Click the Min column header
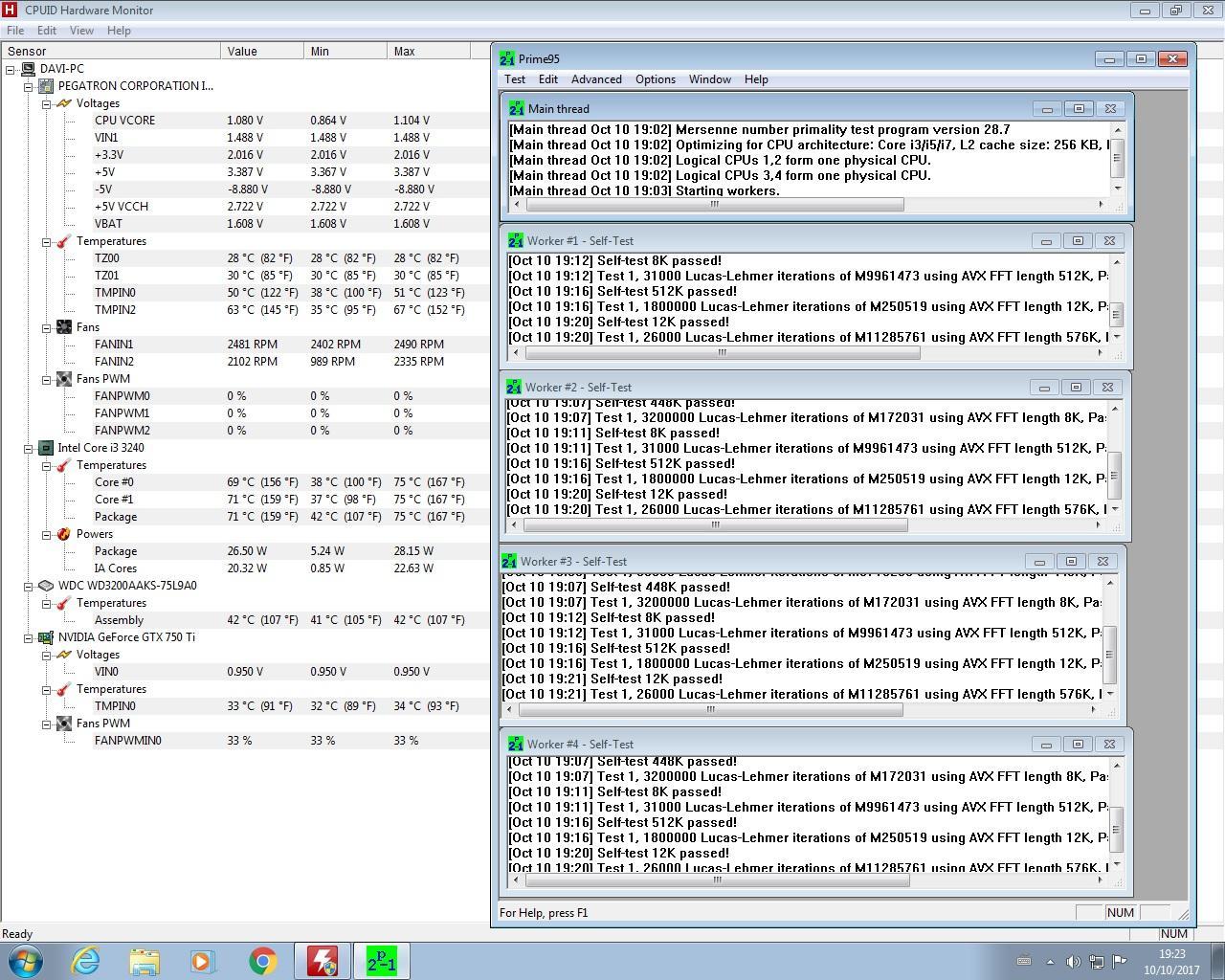The width and height of the screenshot is (1225, 980). click(x=345, y=51)
